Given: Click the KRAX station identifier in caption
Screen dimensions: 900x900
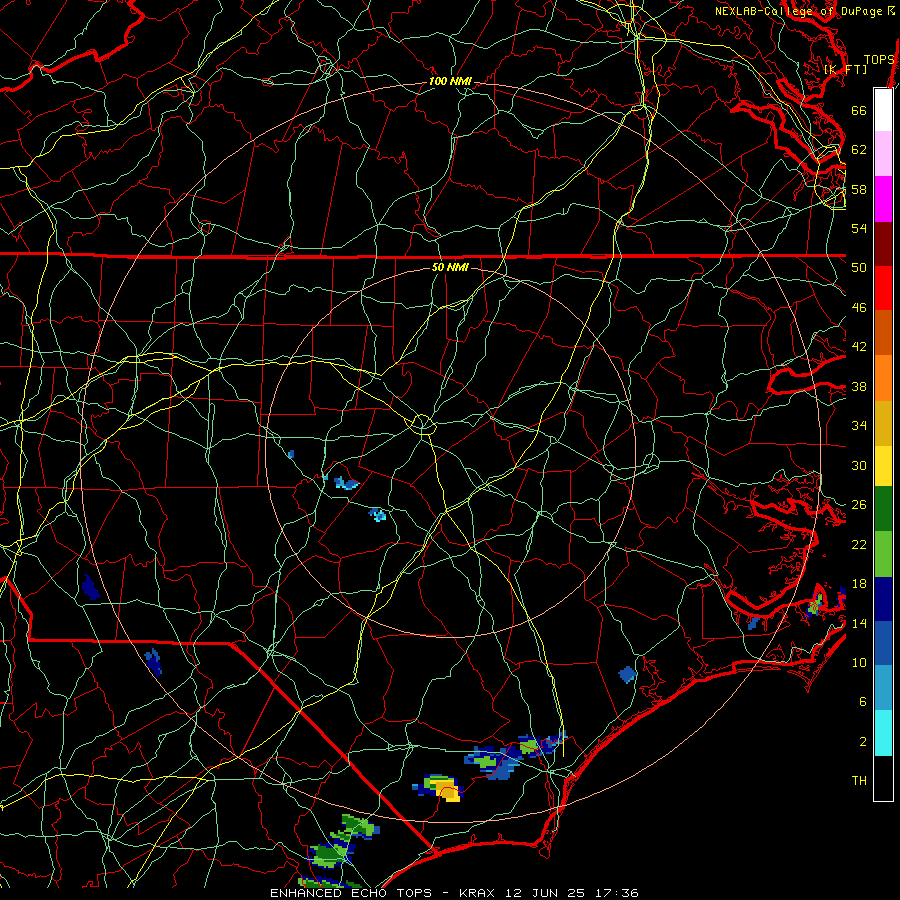Looking at the screenshot, I should click(x=479, y=893).
